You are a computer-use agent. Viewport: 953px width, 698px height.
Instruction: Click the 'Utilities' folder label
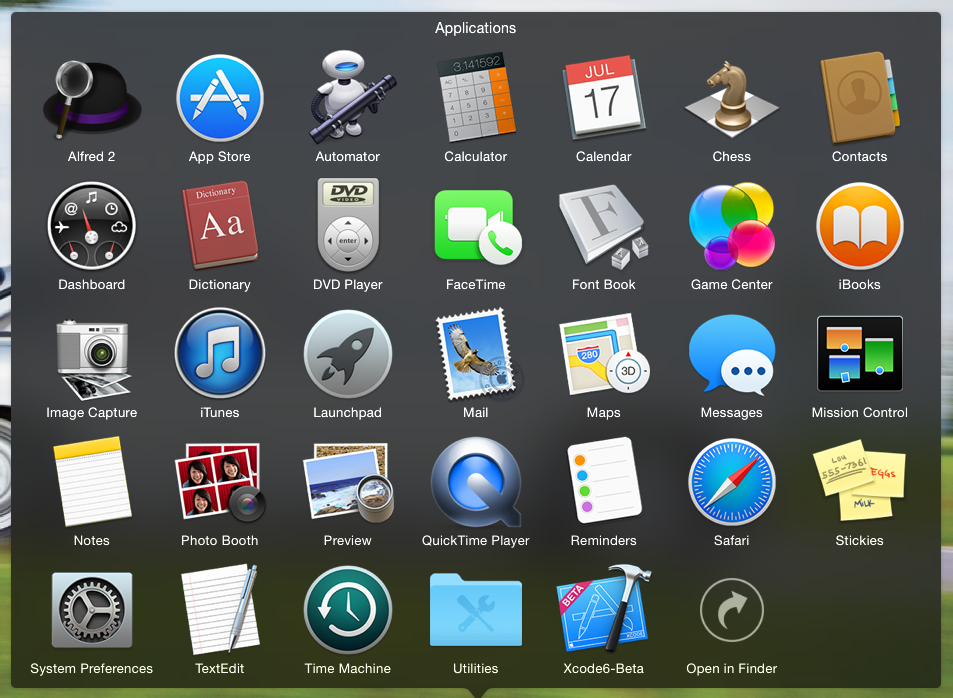coord(476,668)
